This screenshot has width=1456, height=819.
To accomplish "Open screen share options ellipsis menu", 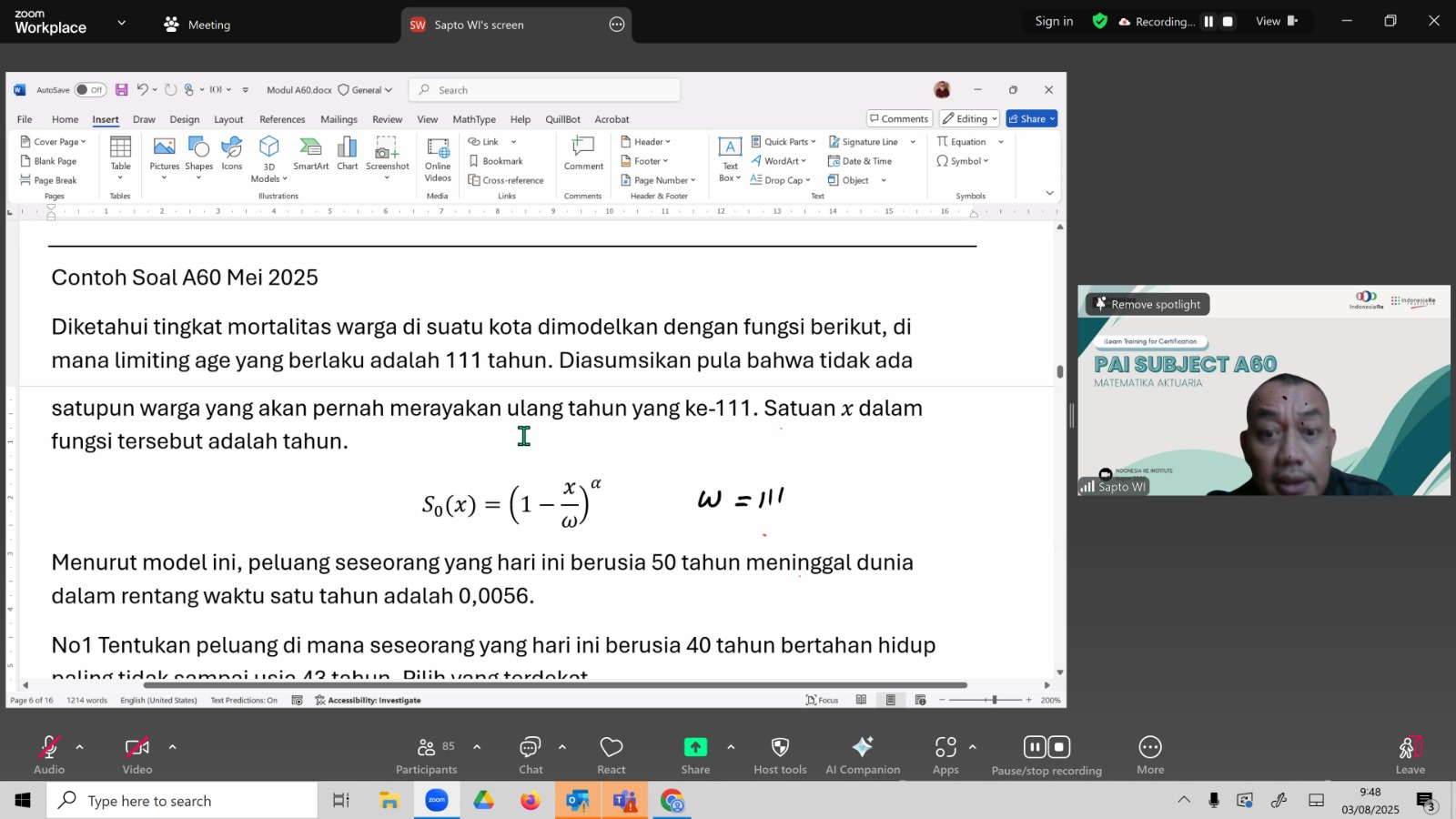I will [x=617, y=25].
